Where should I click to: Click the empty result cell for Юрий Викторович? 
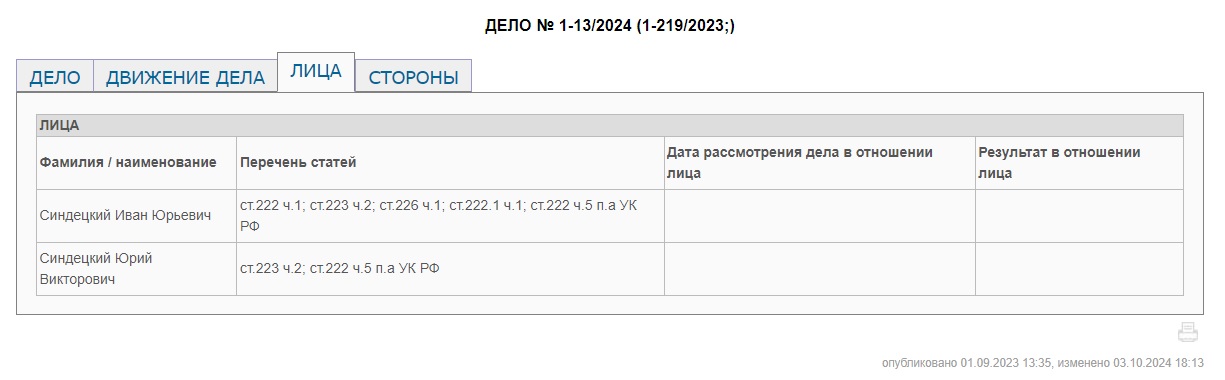point(1079,269)
